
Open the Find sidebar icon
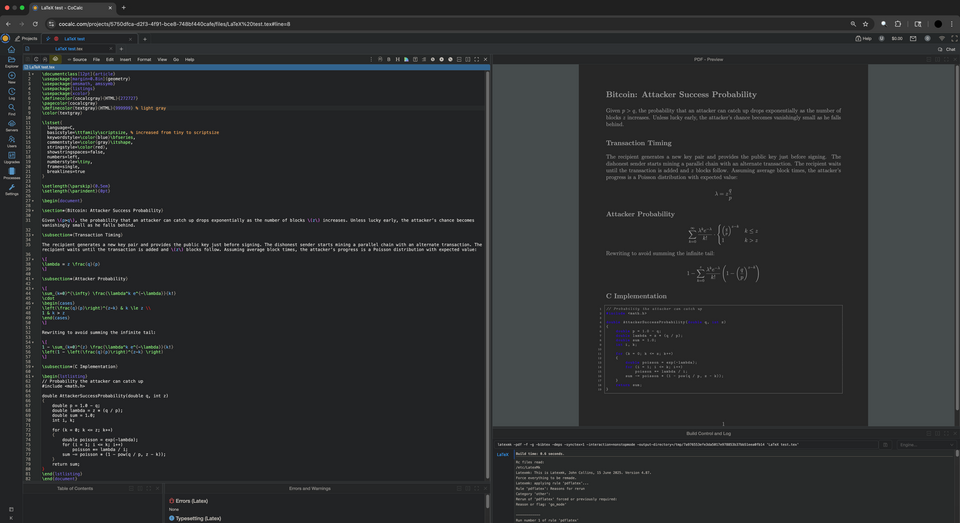point(11,109)
